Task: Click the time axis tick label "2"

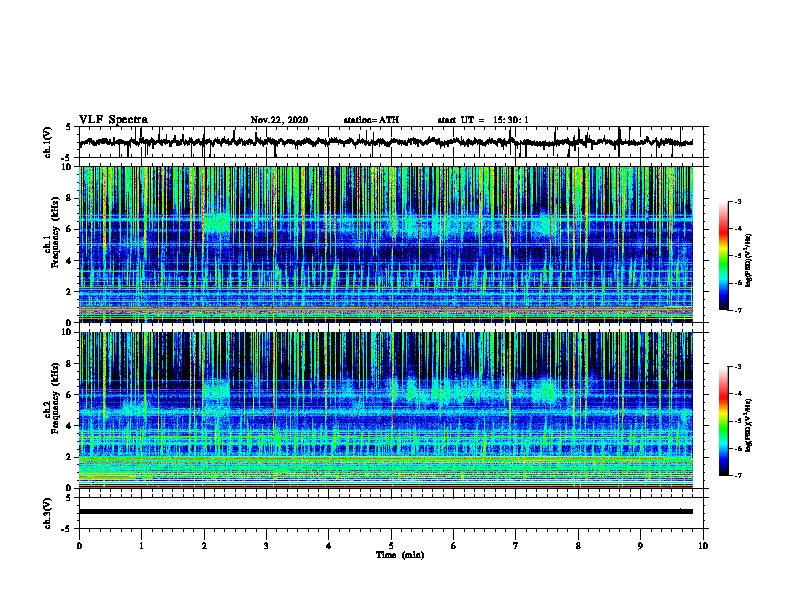Action: point(204,546)
